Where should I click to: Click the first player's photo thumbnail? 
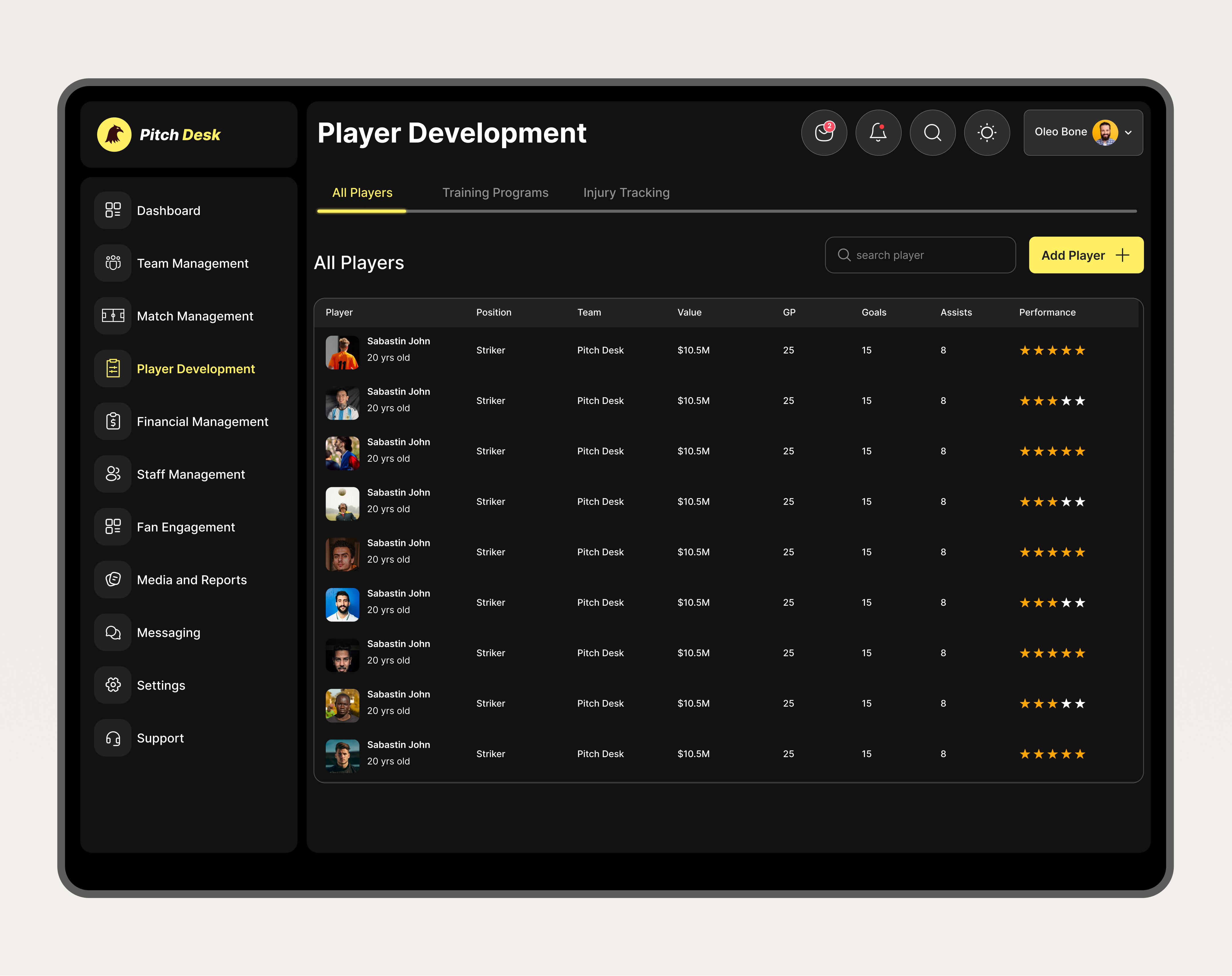click(x=342, y=352)
